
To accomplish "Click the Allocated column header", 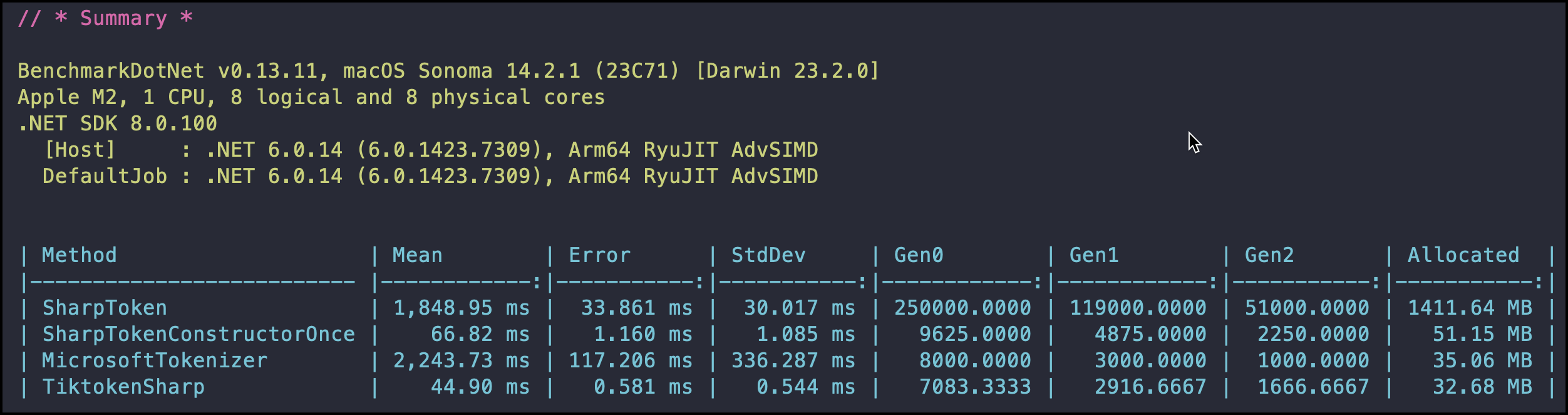I will [1463, 256].
